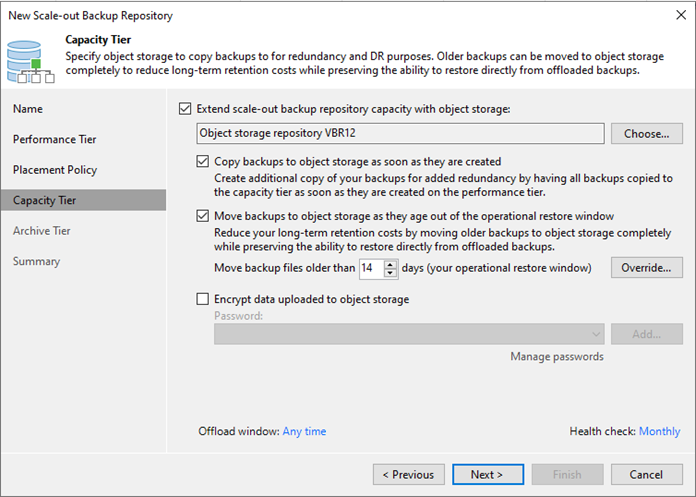
Task: Toggle Copy backups to object storage checkbox
Action: click(x=202, y=161)
